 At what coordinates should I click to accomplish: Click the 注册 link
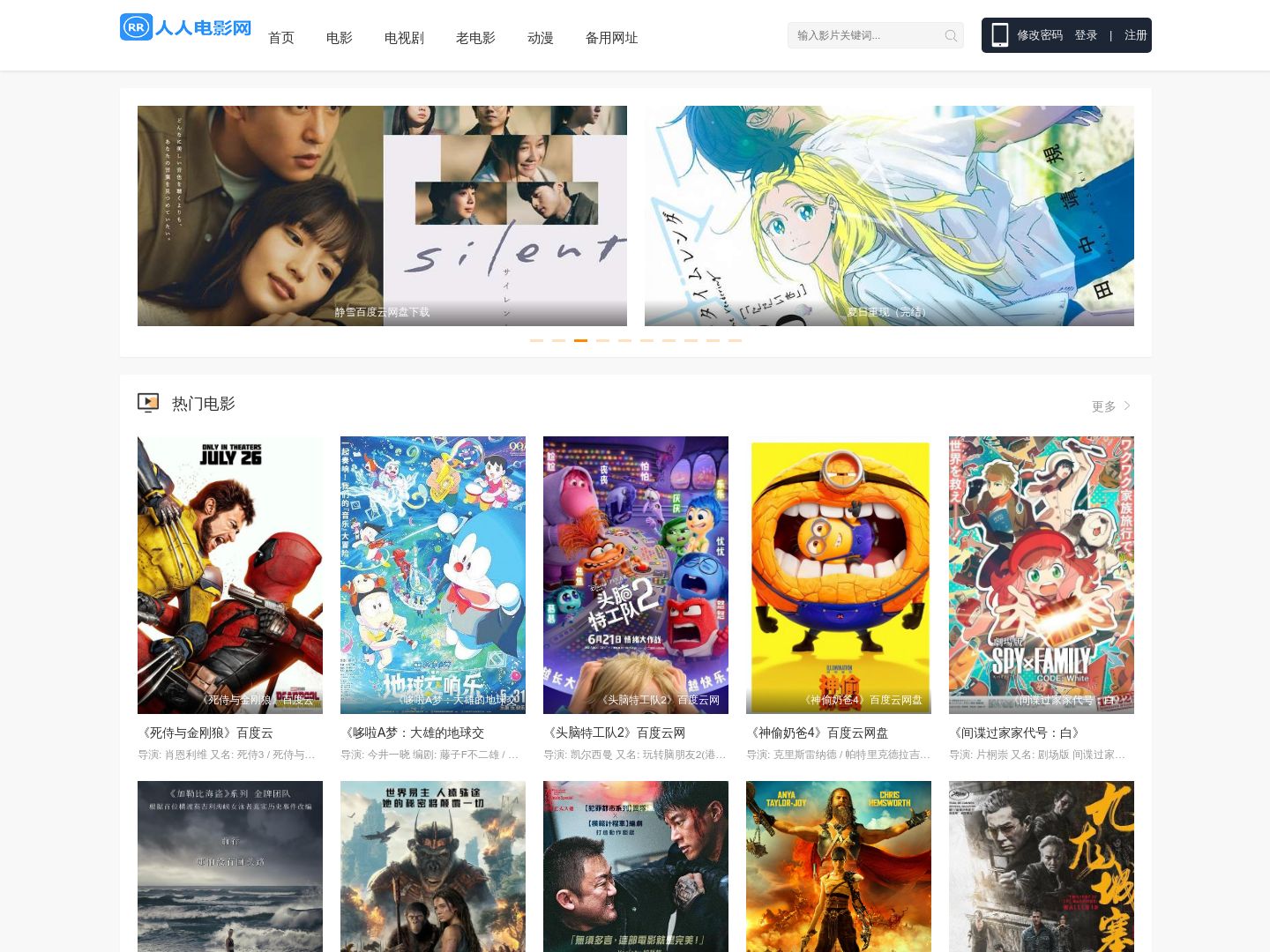[1136, 35]
